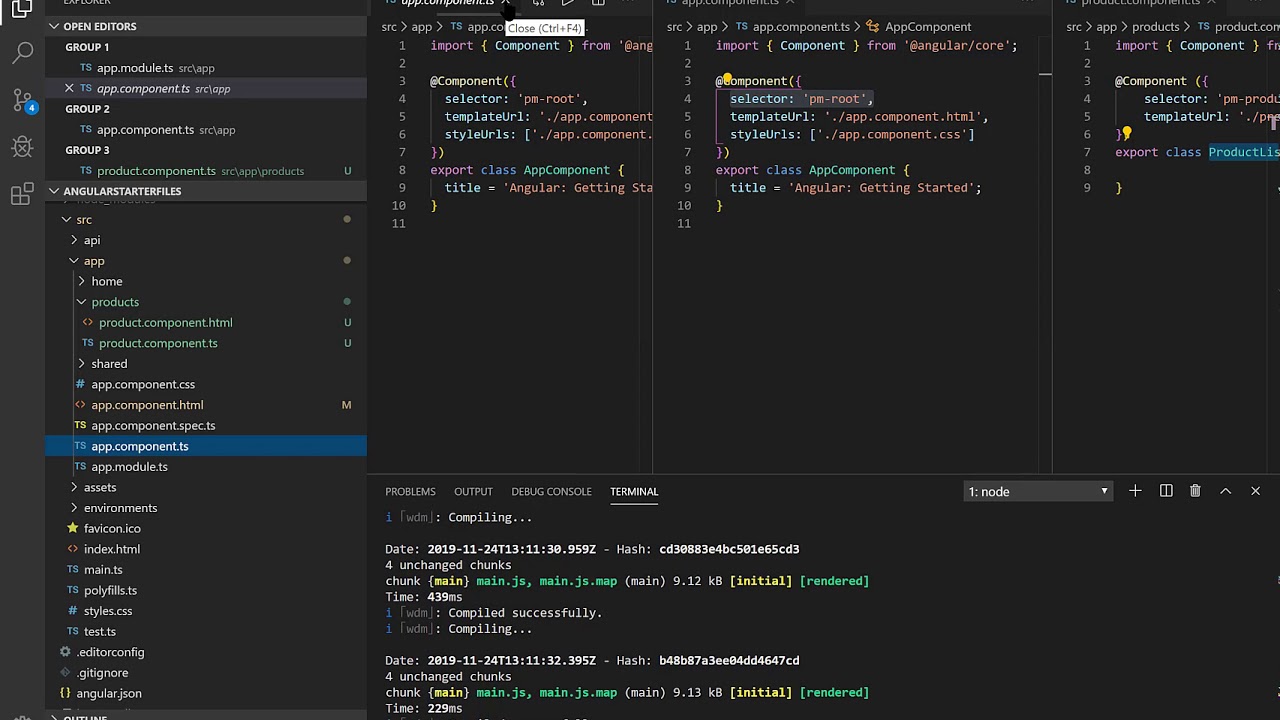Add a new terminal with plus icon
Viewport: 1280px width, 720px height.
pos(1135,491)
